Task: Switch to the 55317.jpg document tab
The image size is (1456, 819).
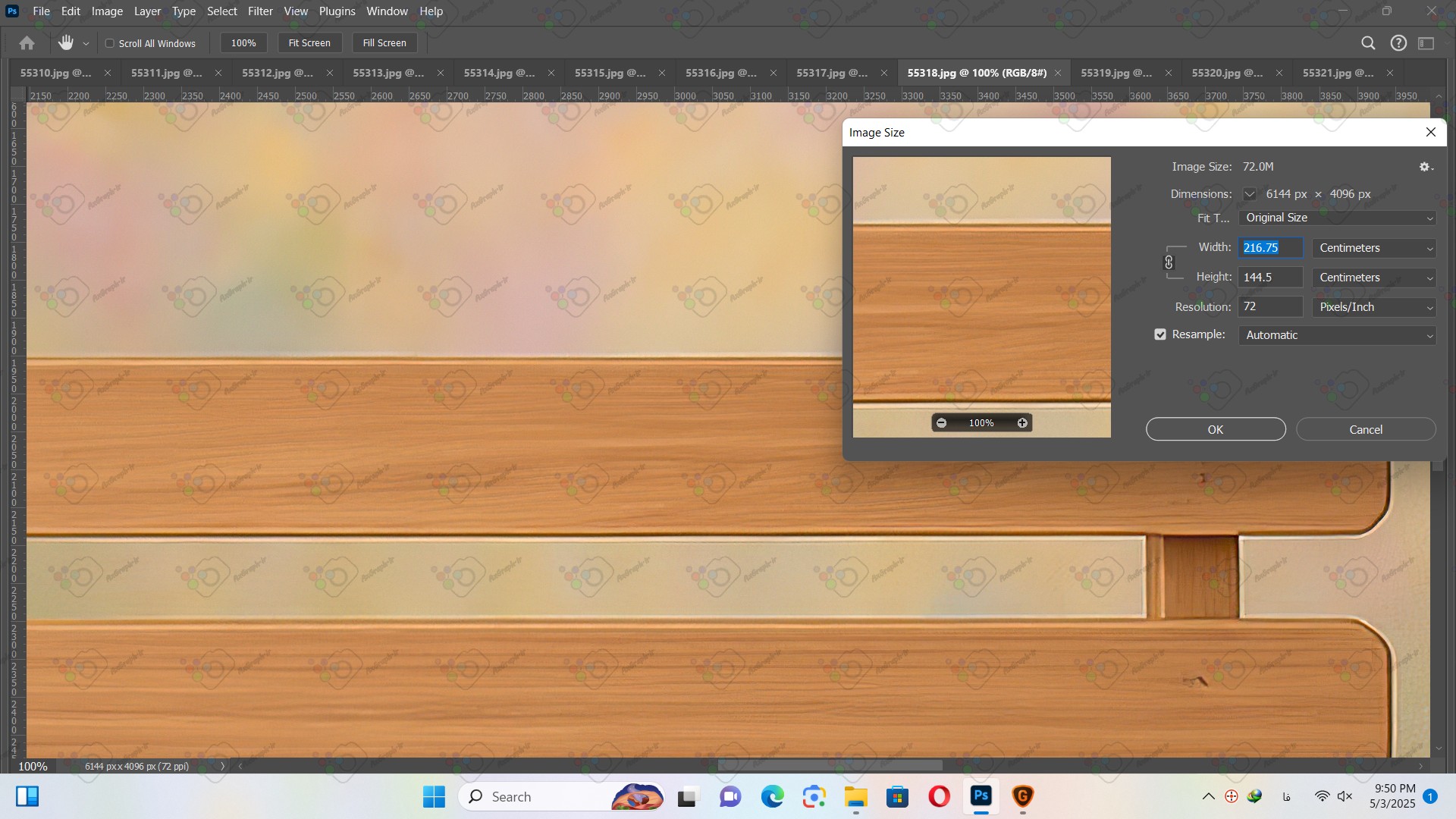Action: tap(832, 73)
